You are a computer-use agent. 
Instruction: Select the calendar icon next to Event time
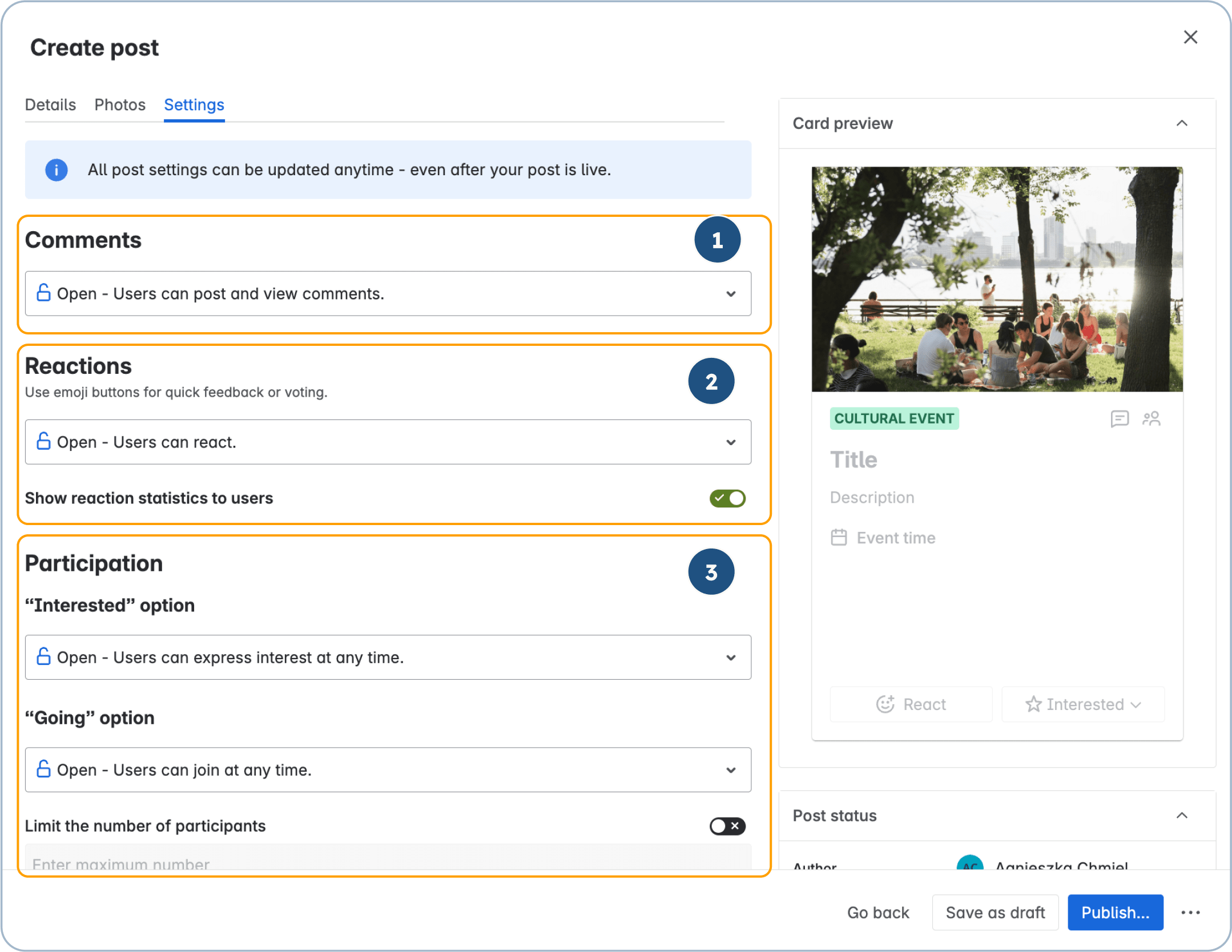coord(839,537)
